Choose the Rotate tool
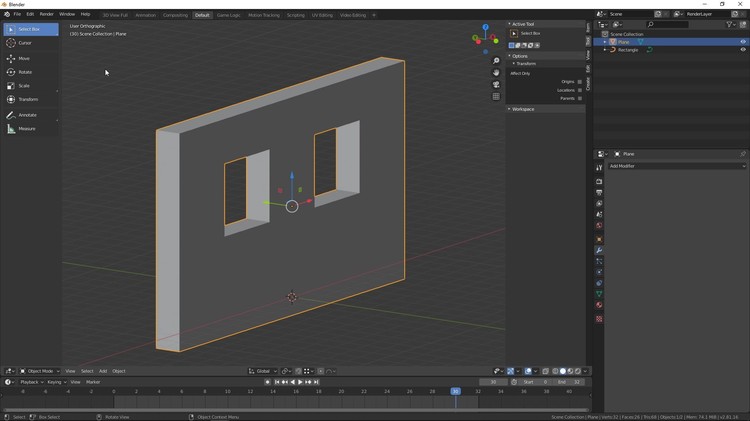Image resolution: width=750 pixels, height=421 pixels. click(x=24, y=72)
